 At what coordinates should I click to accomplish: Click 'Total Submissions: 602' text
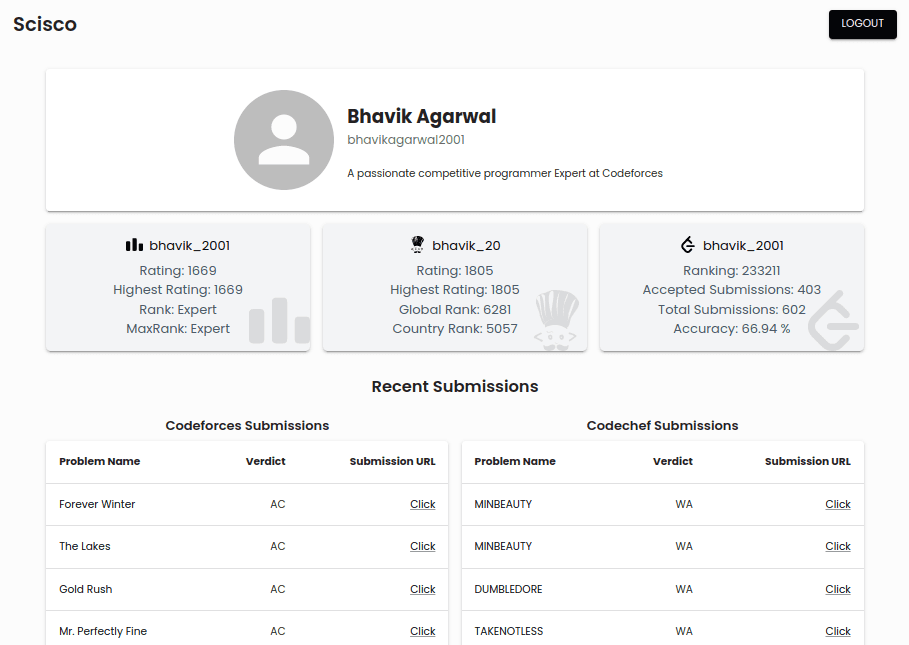pyautogui.click(x=732, y=309)
